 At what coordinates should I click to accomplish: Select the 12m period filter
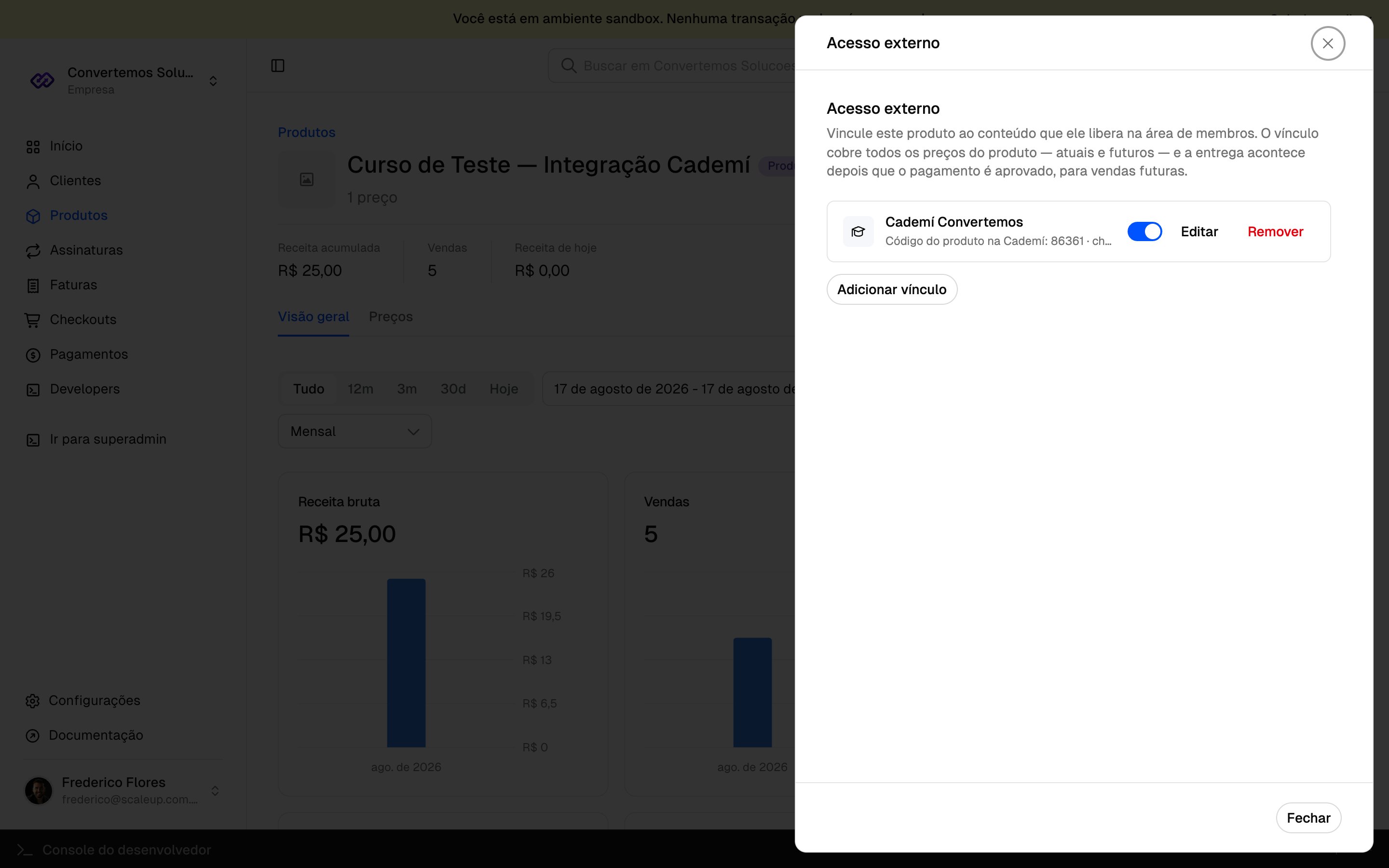coord(360,389)
